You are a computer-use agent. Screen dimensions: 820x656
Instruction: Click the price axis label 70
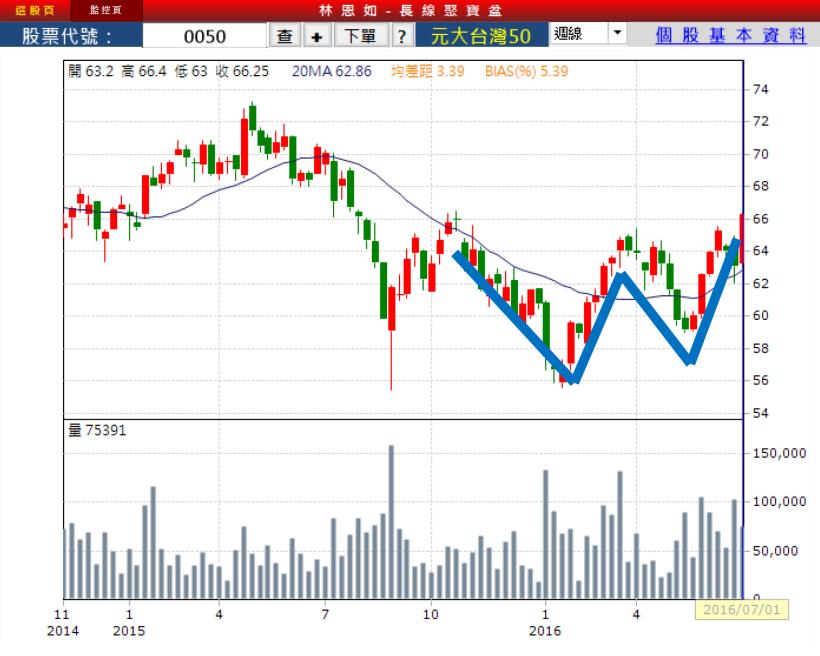pos(760,154)
